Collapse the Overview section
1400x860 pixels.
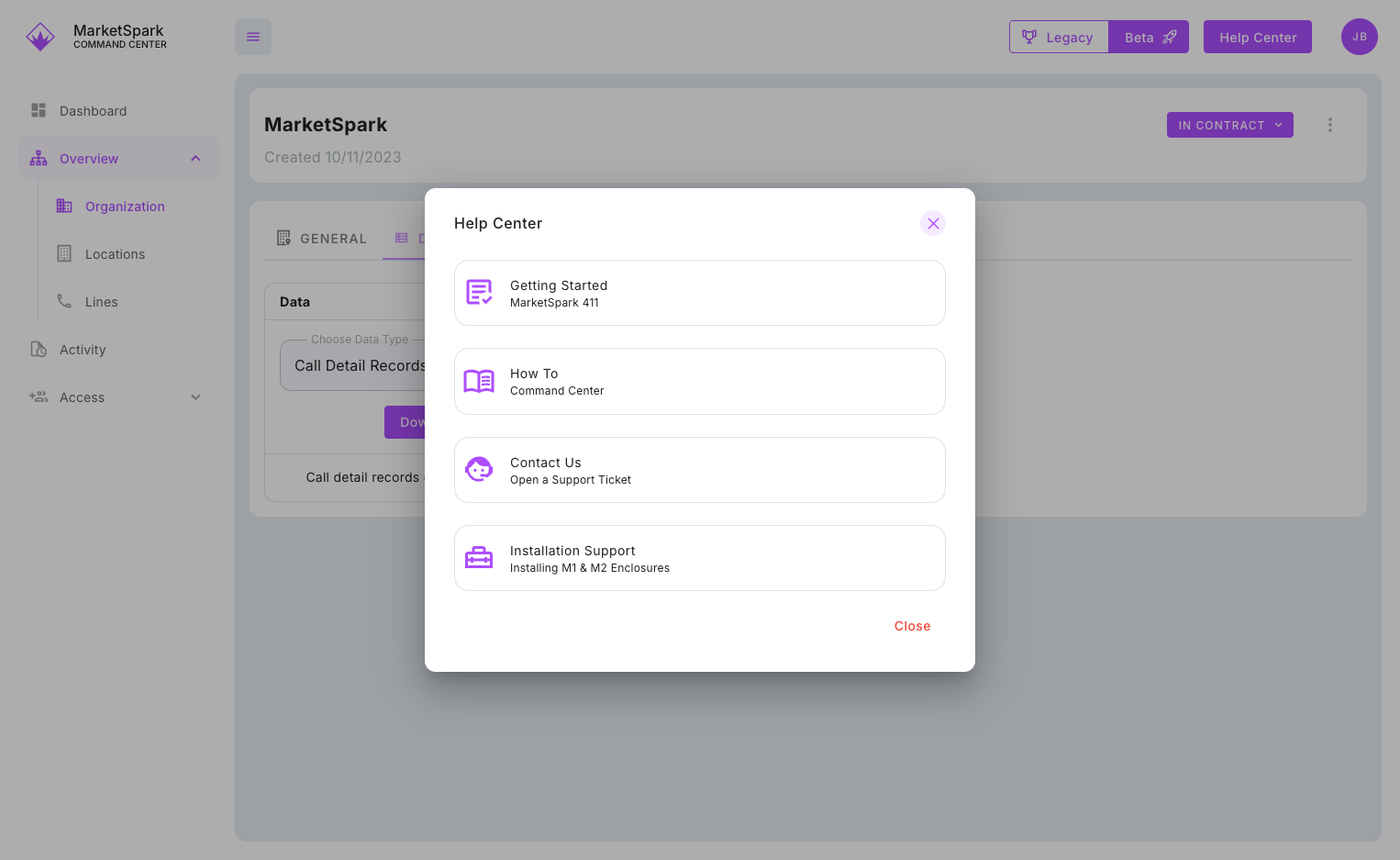(x=195, y=158)
